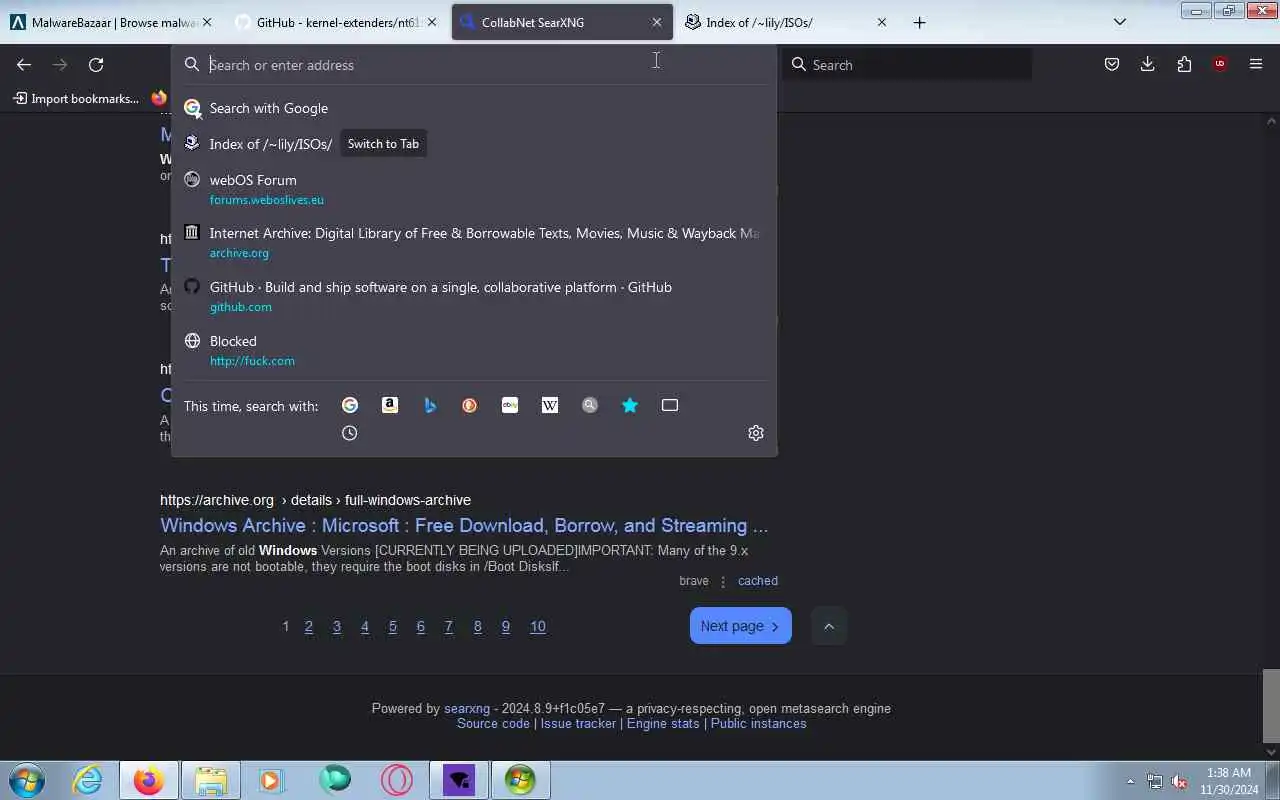1280x800 pixels.
Task: Select the Blocked suggestion entry
Action: pos(474,351)
